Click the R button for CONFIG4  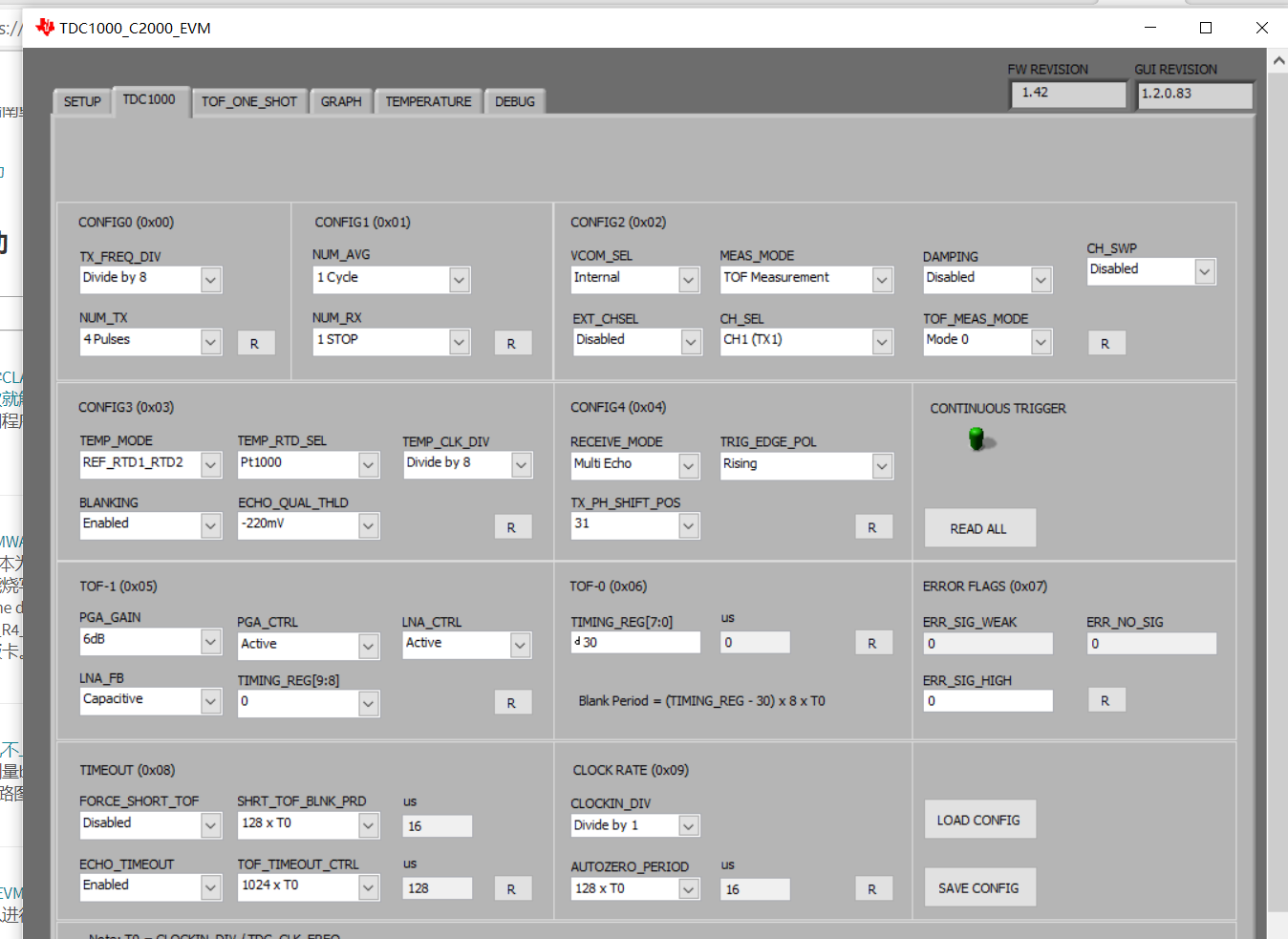[873, 527]
